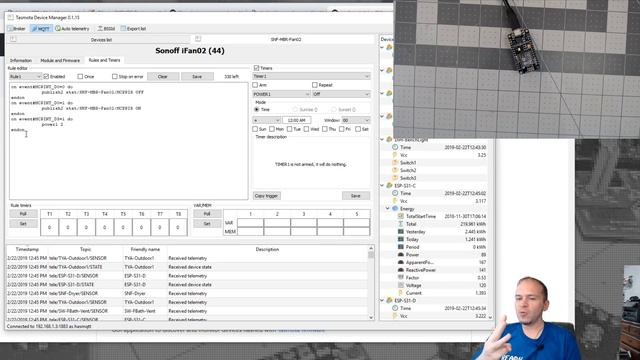Collapse the Energy tree node
Viewport: 640px width, 360px height.
pyautogui.click(x=388, y=209)
